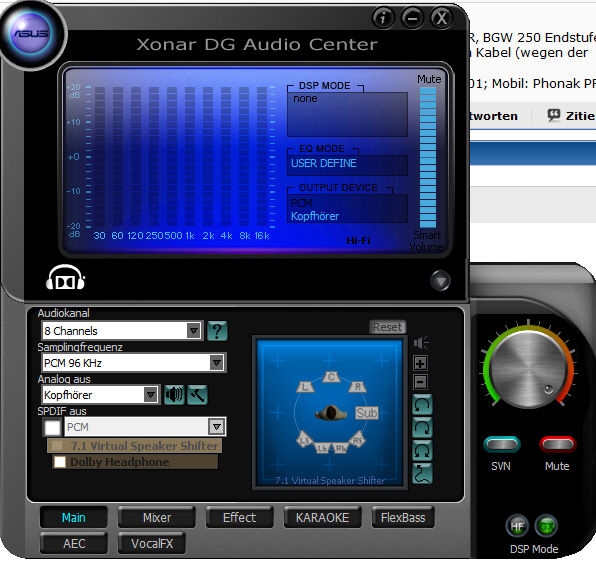Click the DSP MODE none box

(x=347, y=114)
